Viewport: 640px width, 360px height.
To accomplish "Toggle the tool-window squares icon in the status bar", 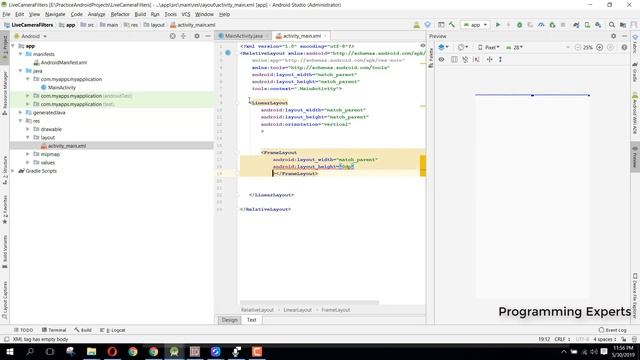I will [x=7, y=339].
